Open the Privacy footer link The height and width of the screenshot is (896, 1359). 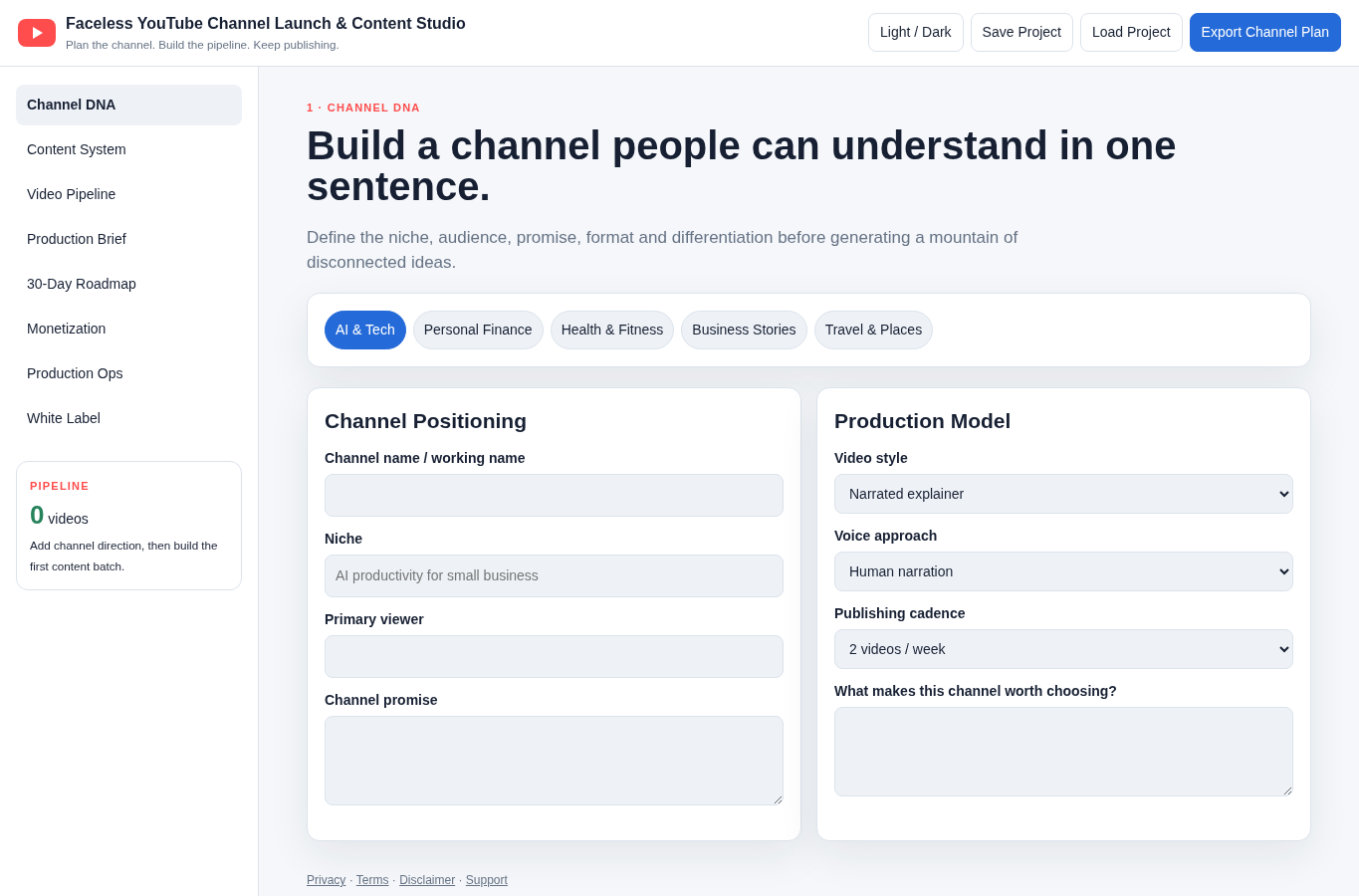click(326, 880)
